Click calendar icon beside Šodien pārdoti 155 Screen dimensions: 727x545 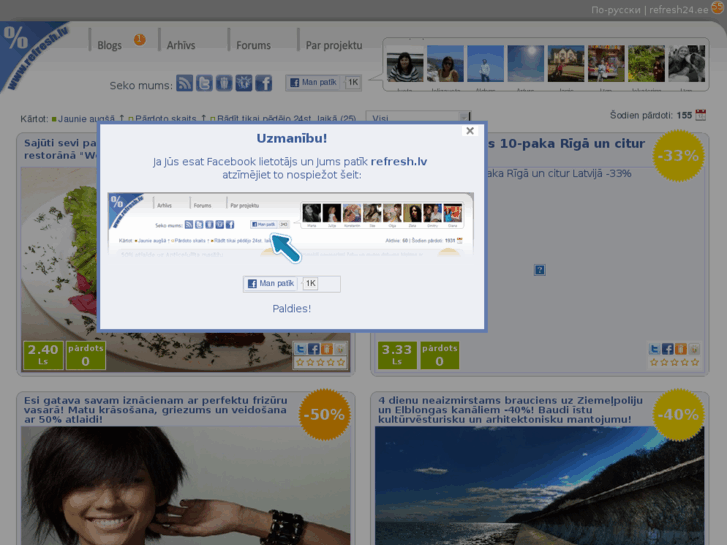701,115
